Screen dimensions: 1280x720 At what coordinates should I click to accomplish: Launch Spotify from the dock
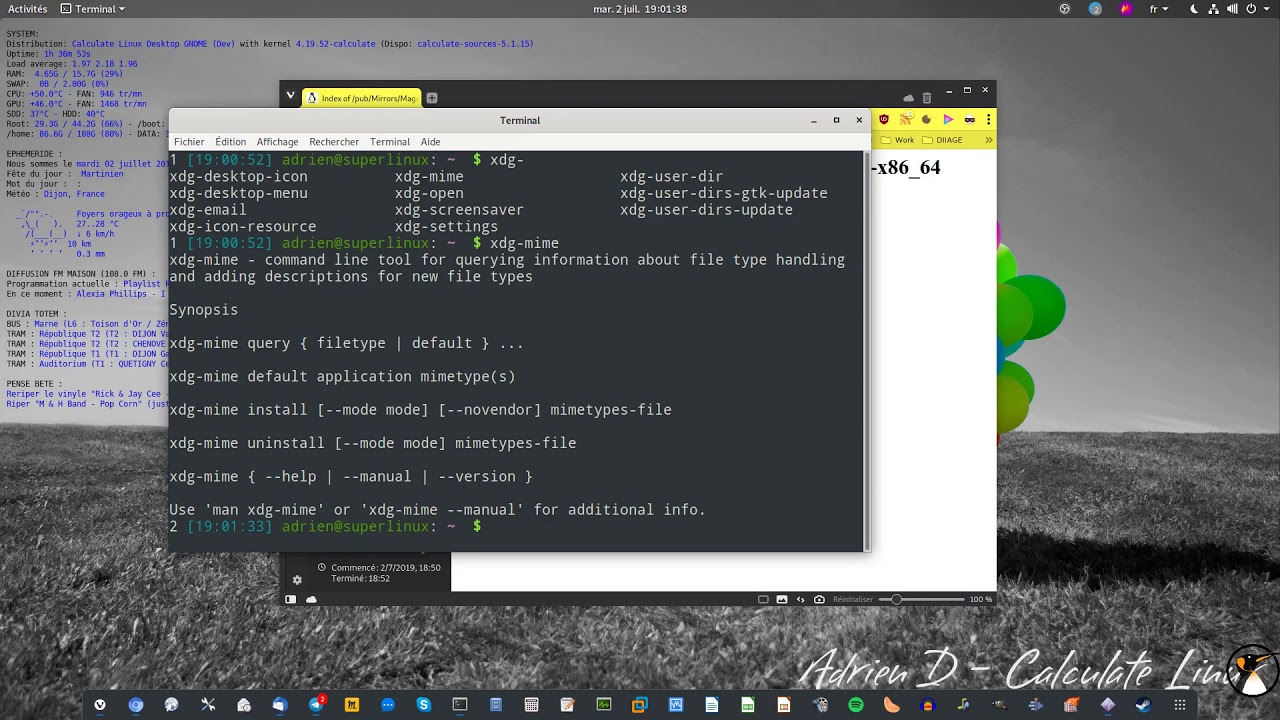(x=856, y=705)
